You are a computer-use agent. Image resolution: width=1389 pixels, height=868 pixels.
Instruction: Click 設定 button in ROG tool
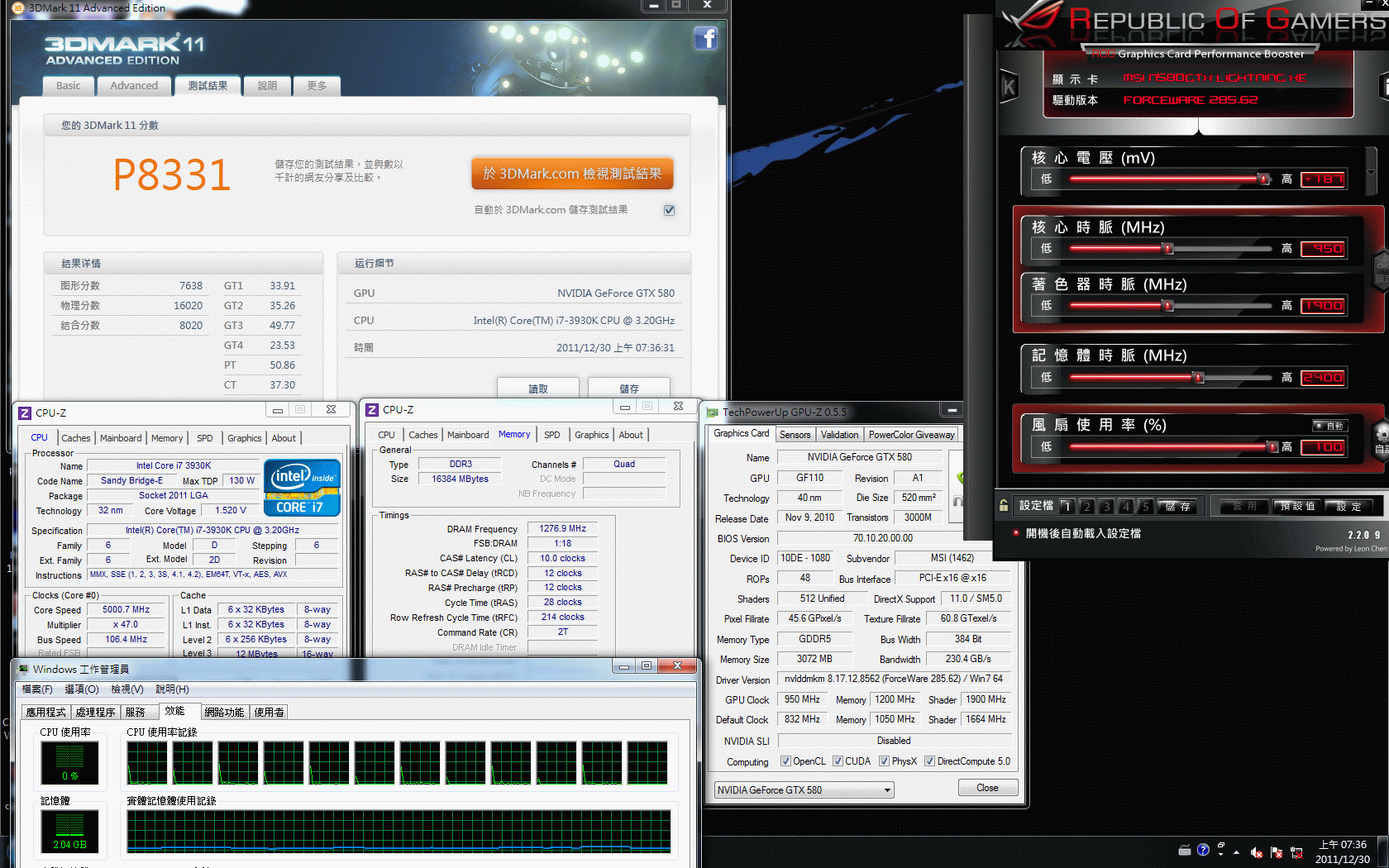tap(1348, 507)
